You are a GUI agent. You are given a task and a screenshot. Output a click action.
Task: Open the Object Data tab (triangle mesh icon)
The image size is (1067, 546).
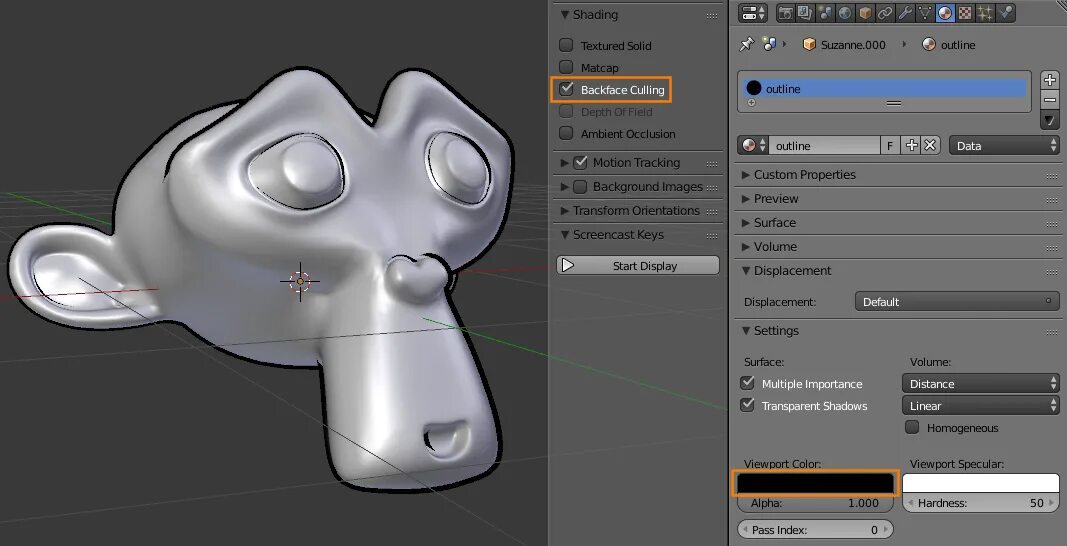(x=925, y=12)
